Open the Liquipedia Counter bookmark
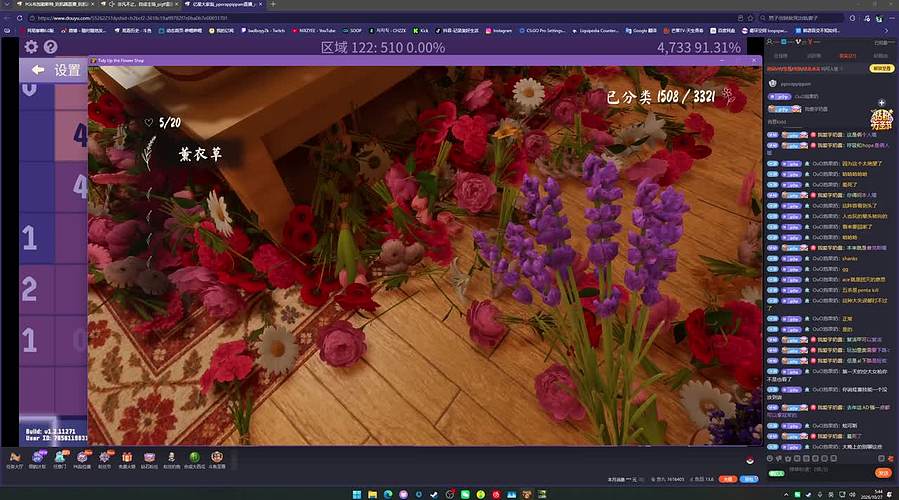 596,30
